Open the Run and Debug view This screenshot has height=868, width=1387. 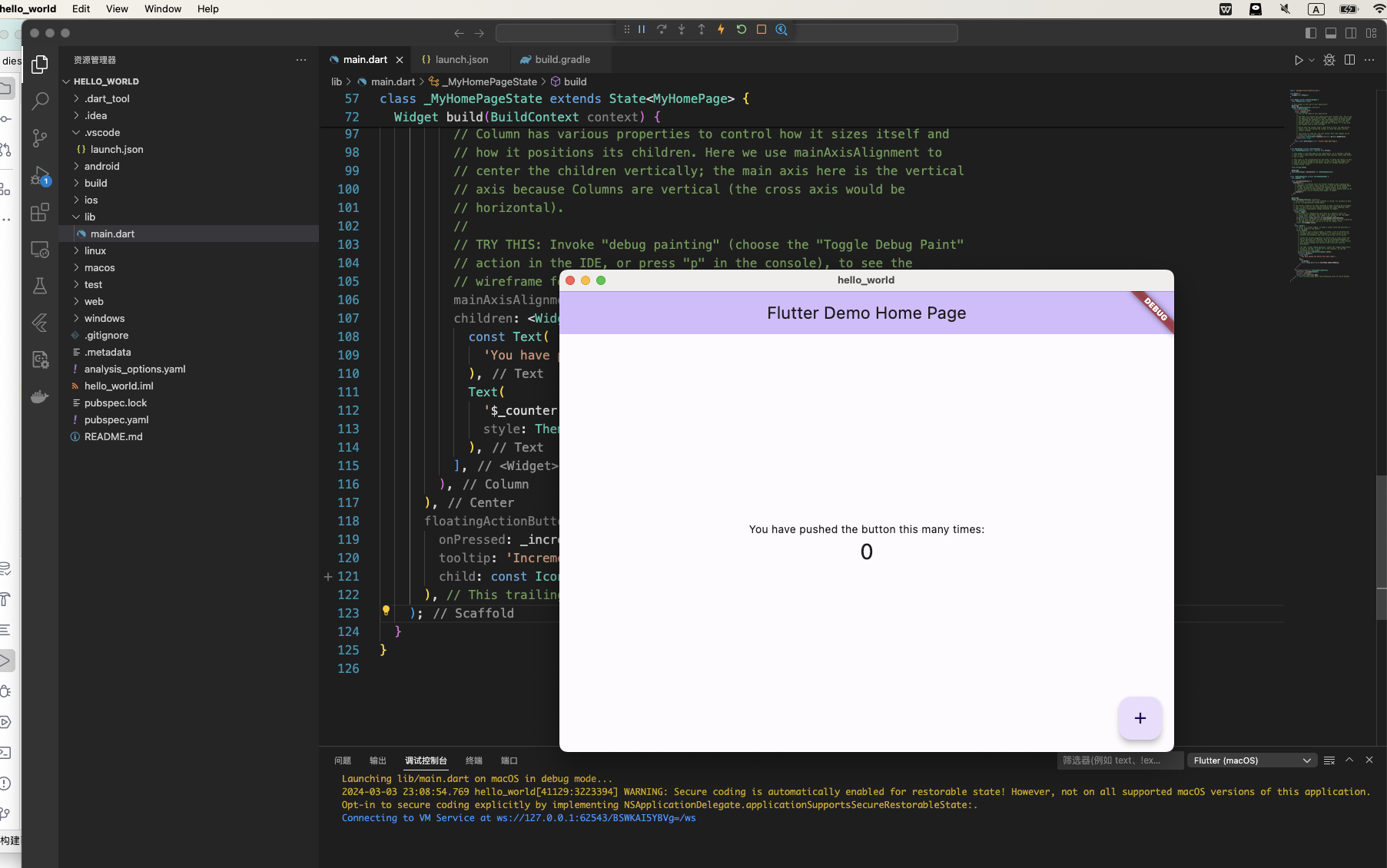40,176
